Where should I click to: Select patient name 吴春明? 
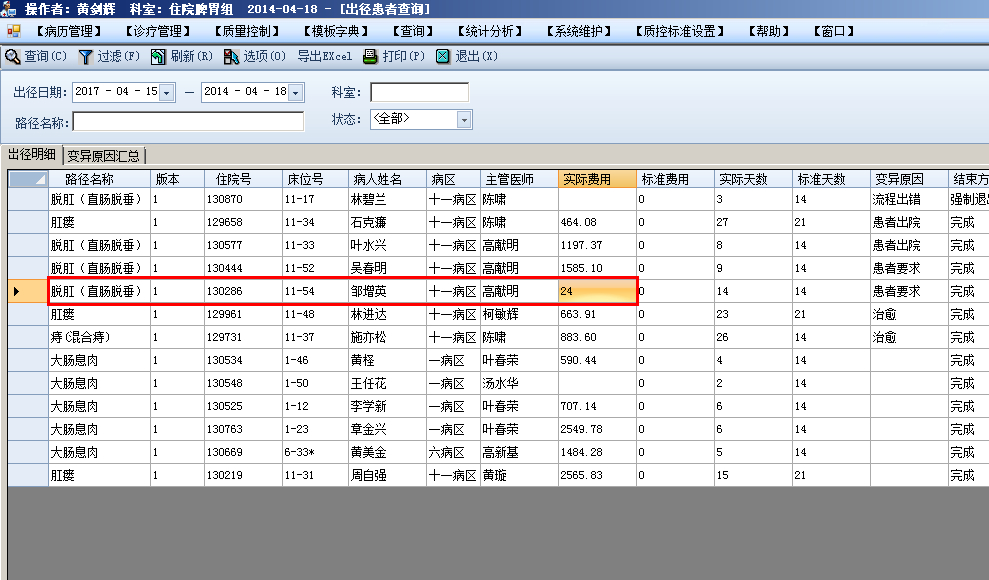coord(368,269)
